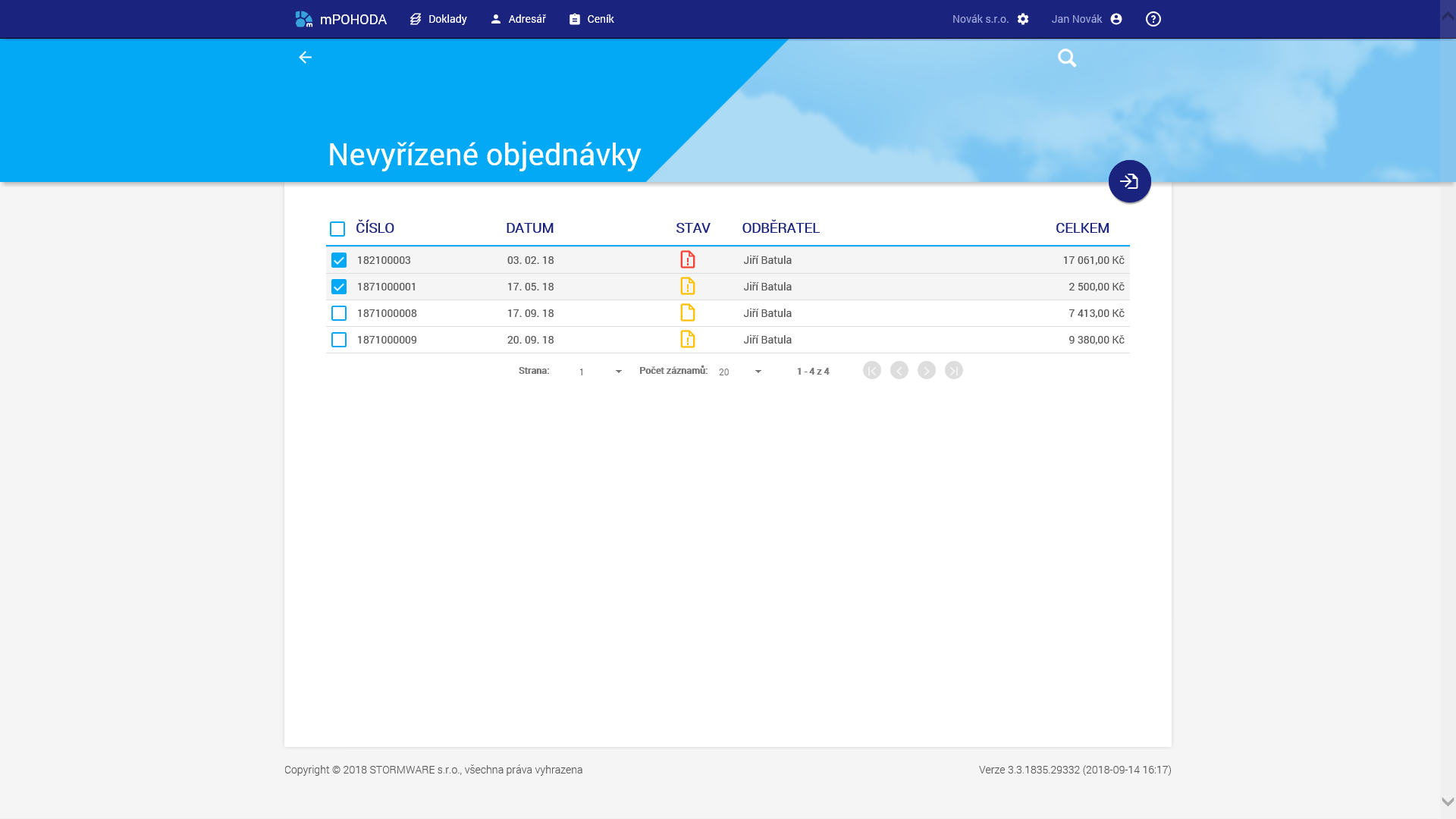Image resolution: width=1456 pixels, height=819 pixels.
Task: Click red status icon for order 182100003
Action: [688, 259]
